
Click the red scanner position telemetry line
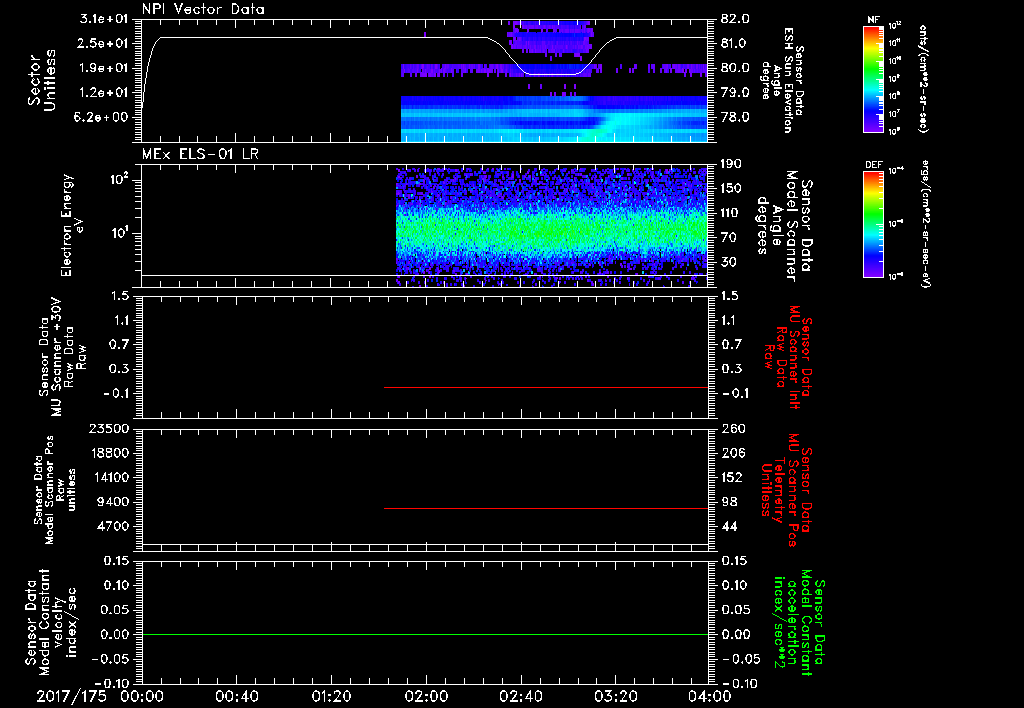tap(546, 508)
